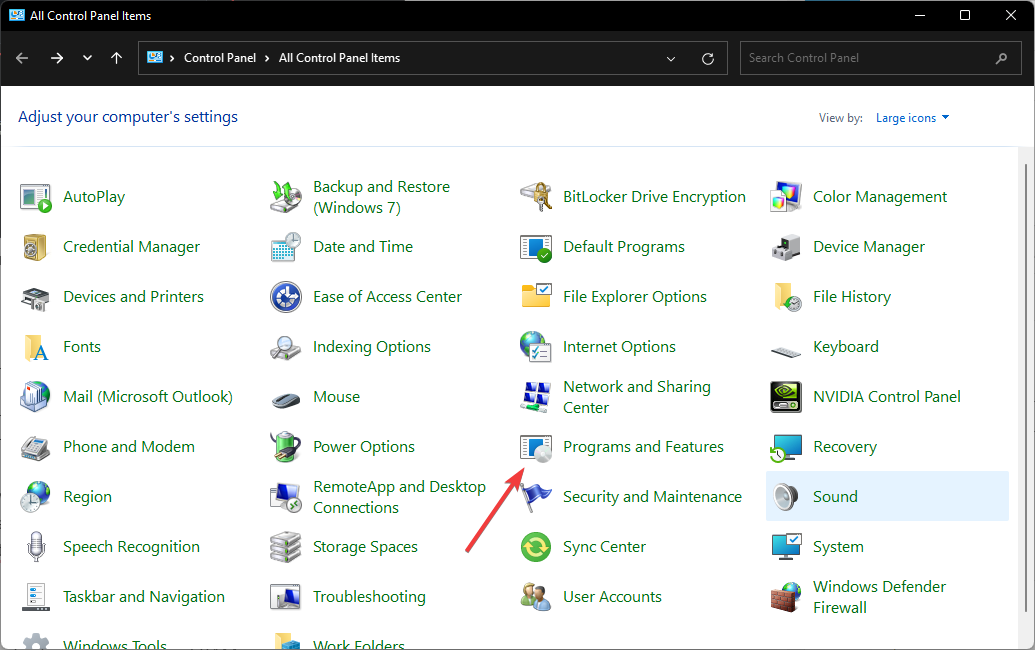This screenshot has height=650, width=1035.
Task: Select All Control Panel Items breadcrumb
Action: point(339,58)
